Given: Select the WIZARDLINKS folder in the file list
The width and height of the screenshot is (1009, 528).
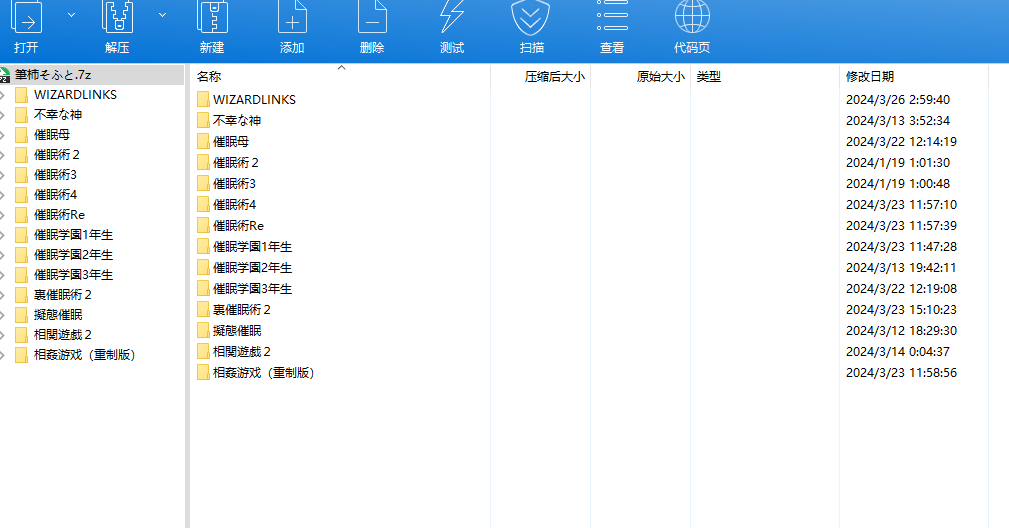Looking at the screenshot, I should pos(254,99).
